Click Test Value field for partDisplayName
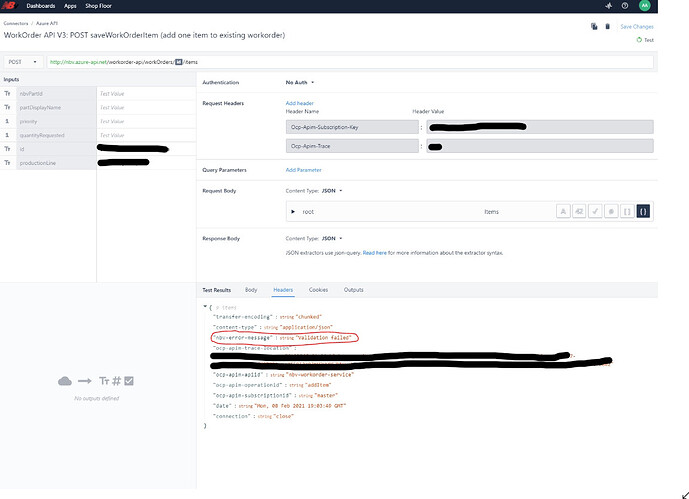The image size is (689, 499). 146,107
